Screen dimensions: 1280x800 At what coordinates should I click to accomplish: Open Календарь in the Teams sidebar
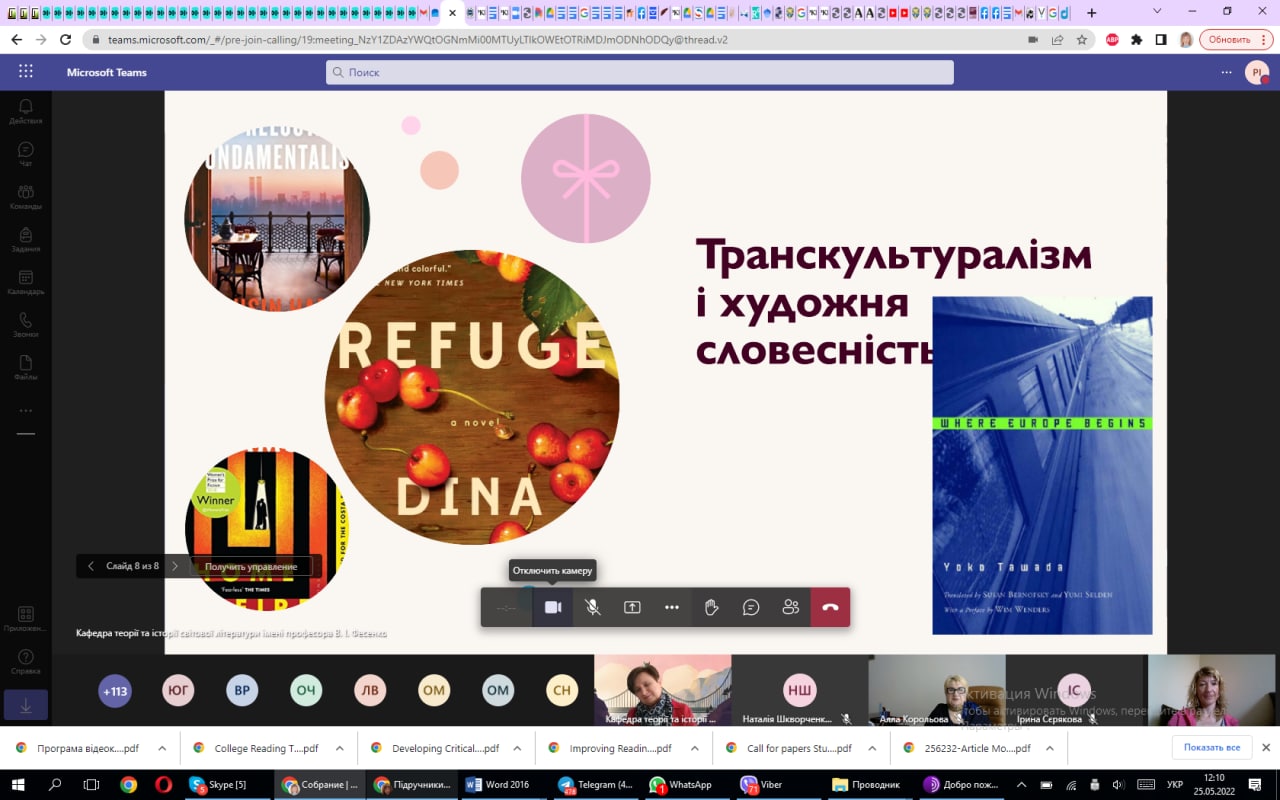26,283
